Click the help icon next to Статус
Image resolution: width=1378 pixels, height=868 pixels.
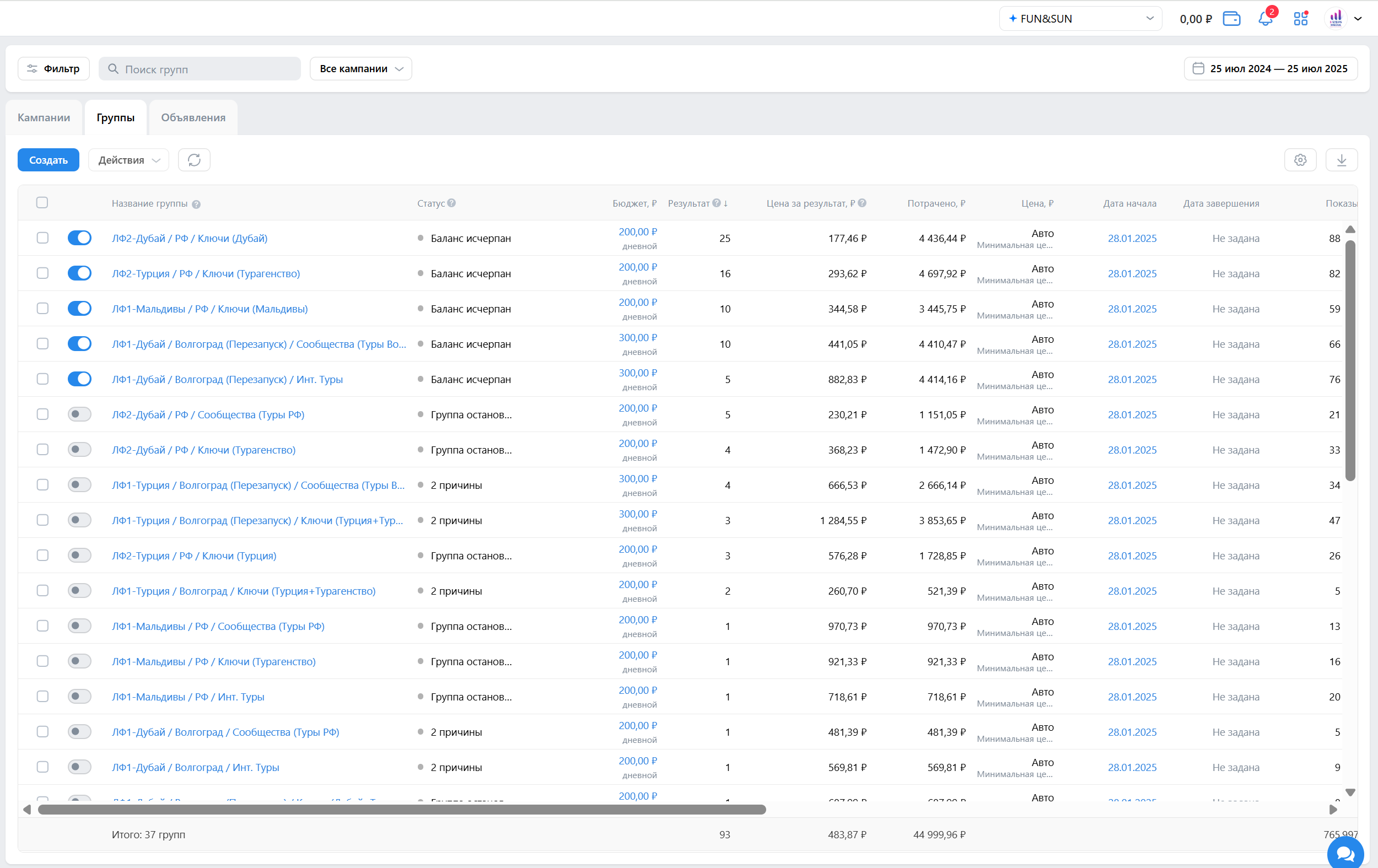451,203
